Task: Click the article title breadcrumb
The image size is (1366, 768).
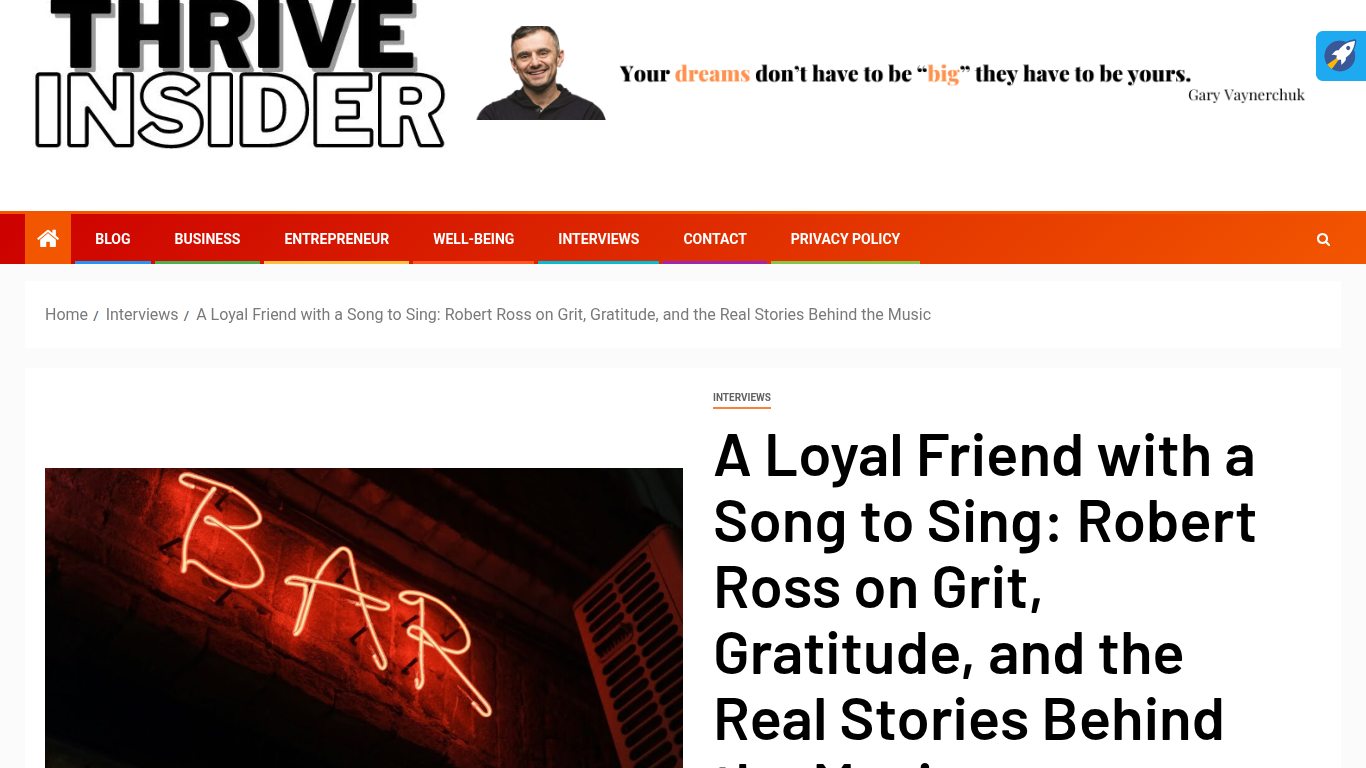Action: pyautogui.click(x=563, y=314)
